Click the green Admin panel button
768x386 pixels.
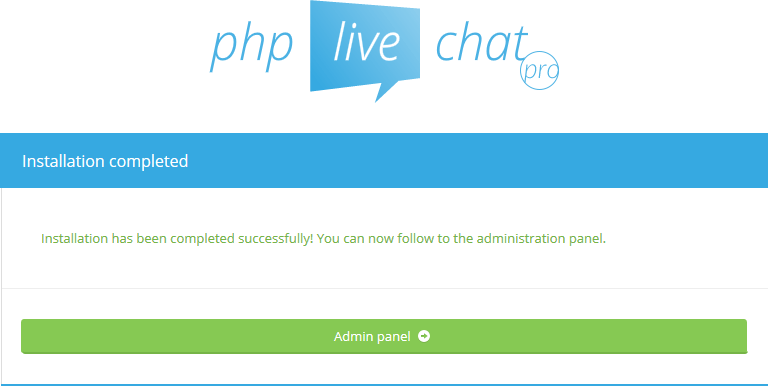pyautogui.click(x=384, y=336)
